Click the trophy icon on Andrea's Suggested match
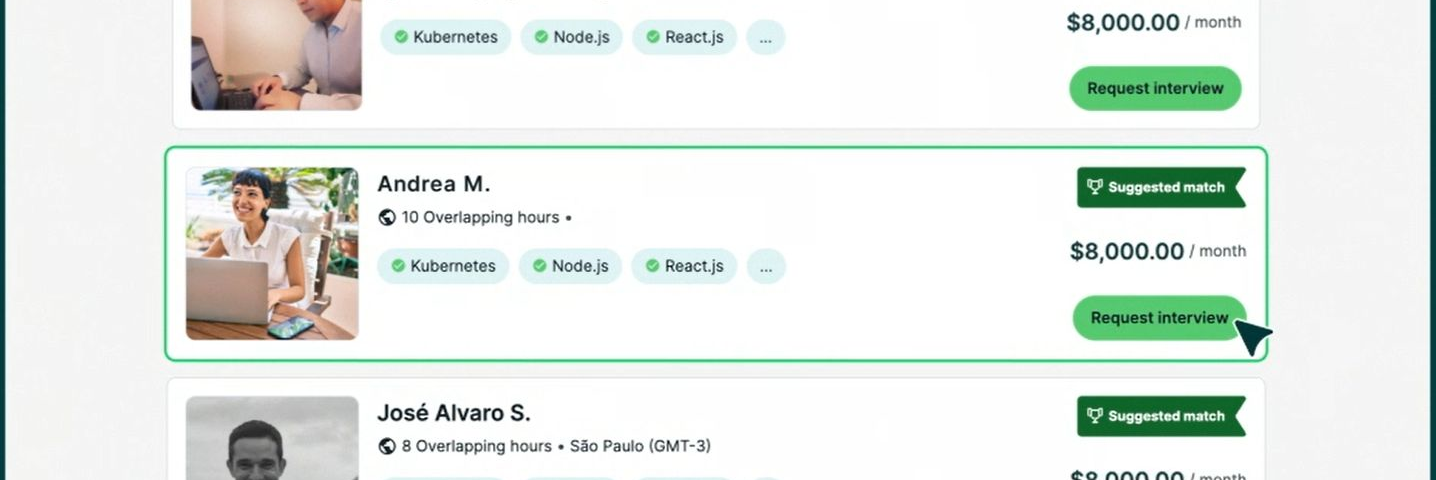This screenshot has width=1436, height=480. pos(1095,187)
